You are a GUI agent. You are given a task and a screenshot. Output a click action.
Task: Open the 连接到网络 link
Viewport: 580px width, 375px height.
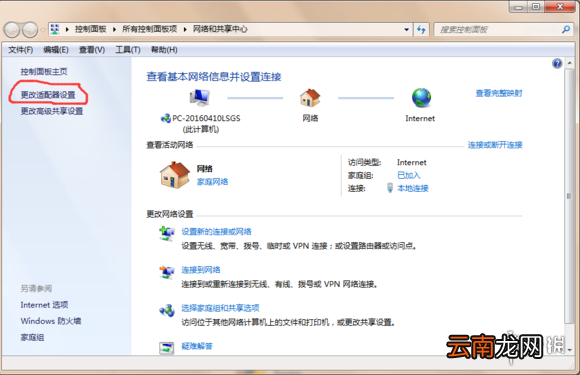(x=200, y=270)
